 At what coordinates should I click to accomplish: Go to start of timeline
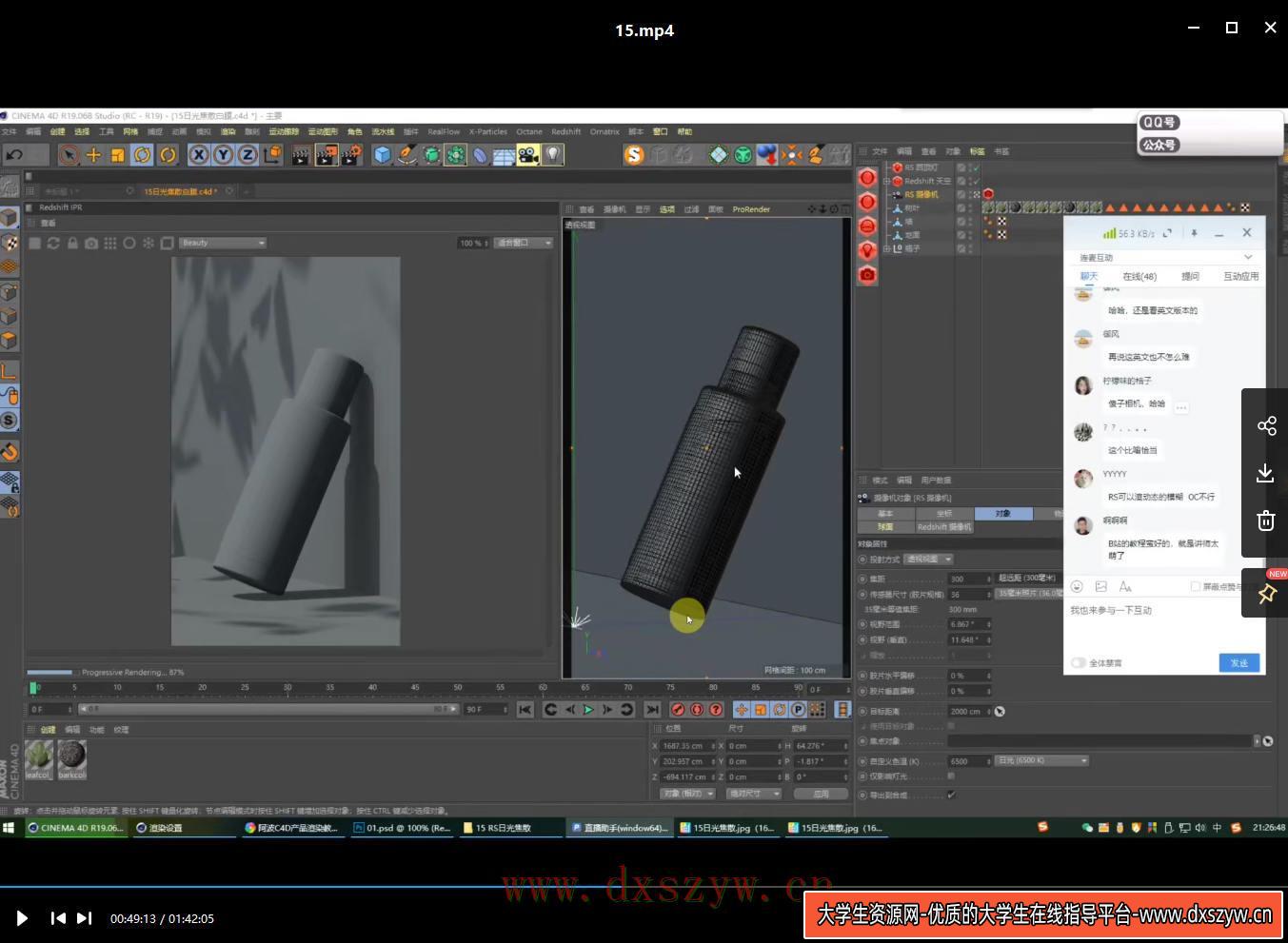(x=525, y=710)
